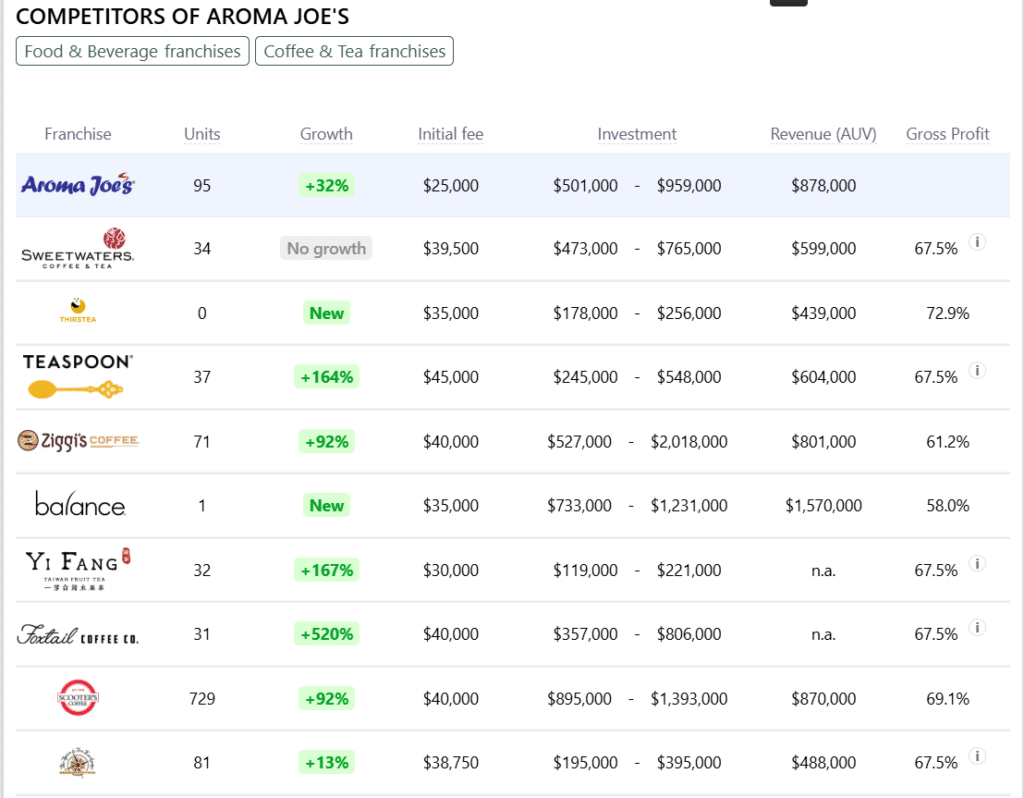Click the Initial fee column header

451,134
